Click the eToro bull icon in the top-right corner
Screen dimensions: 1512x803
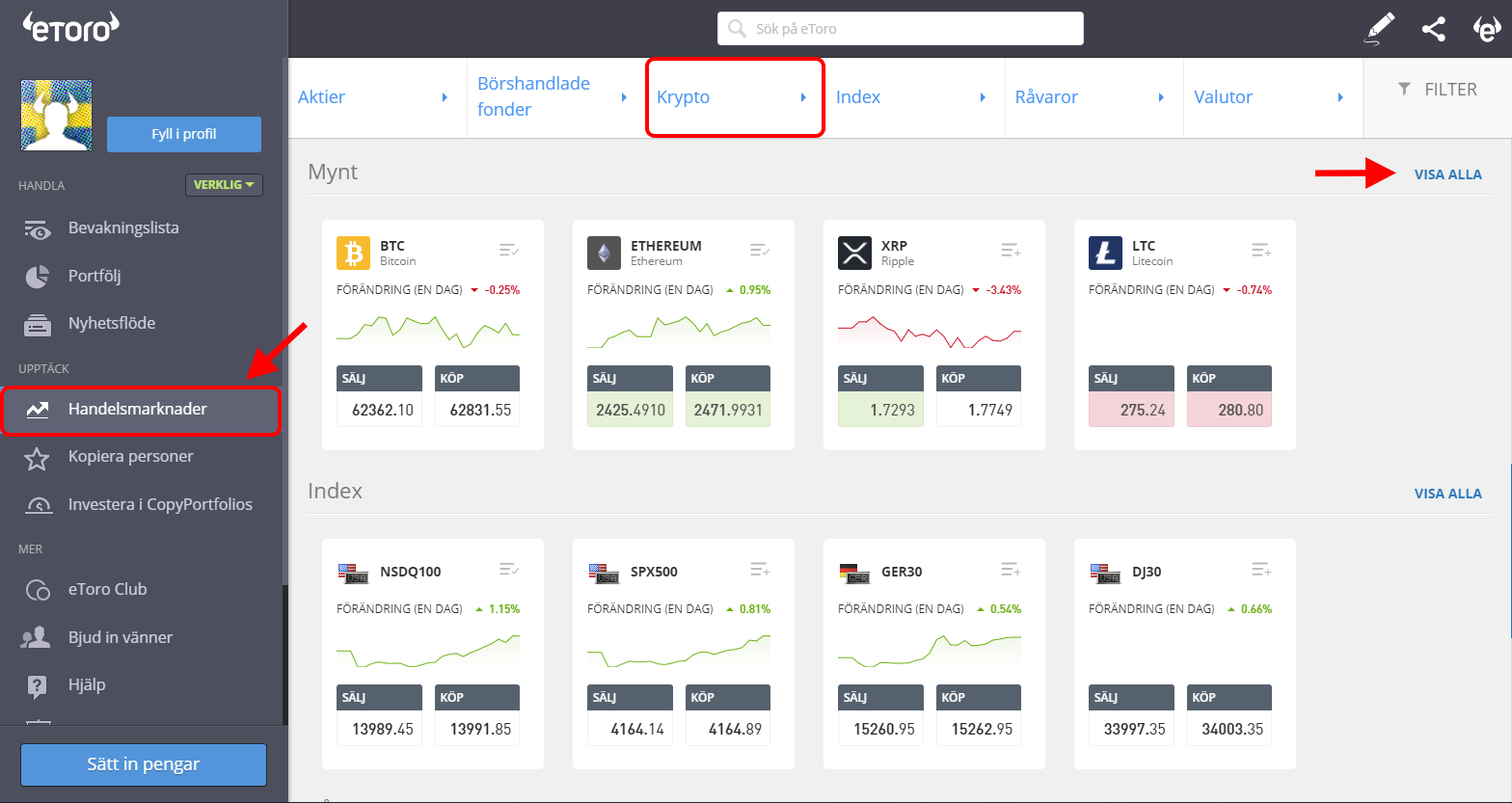tap(1486, 29)
